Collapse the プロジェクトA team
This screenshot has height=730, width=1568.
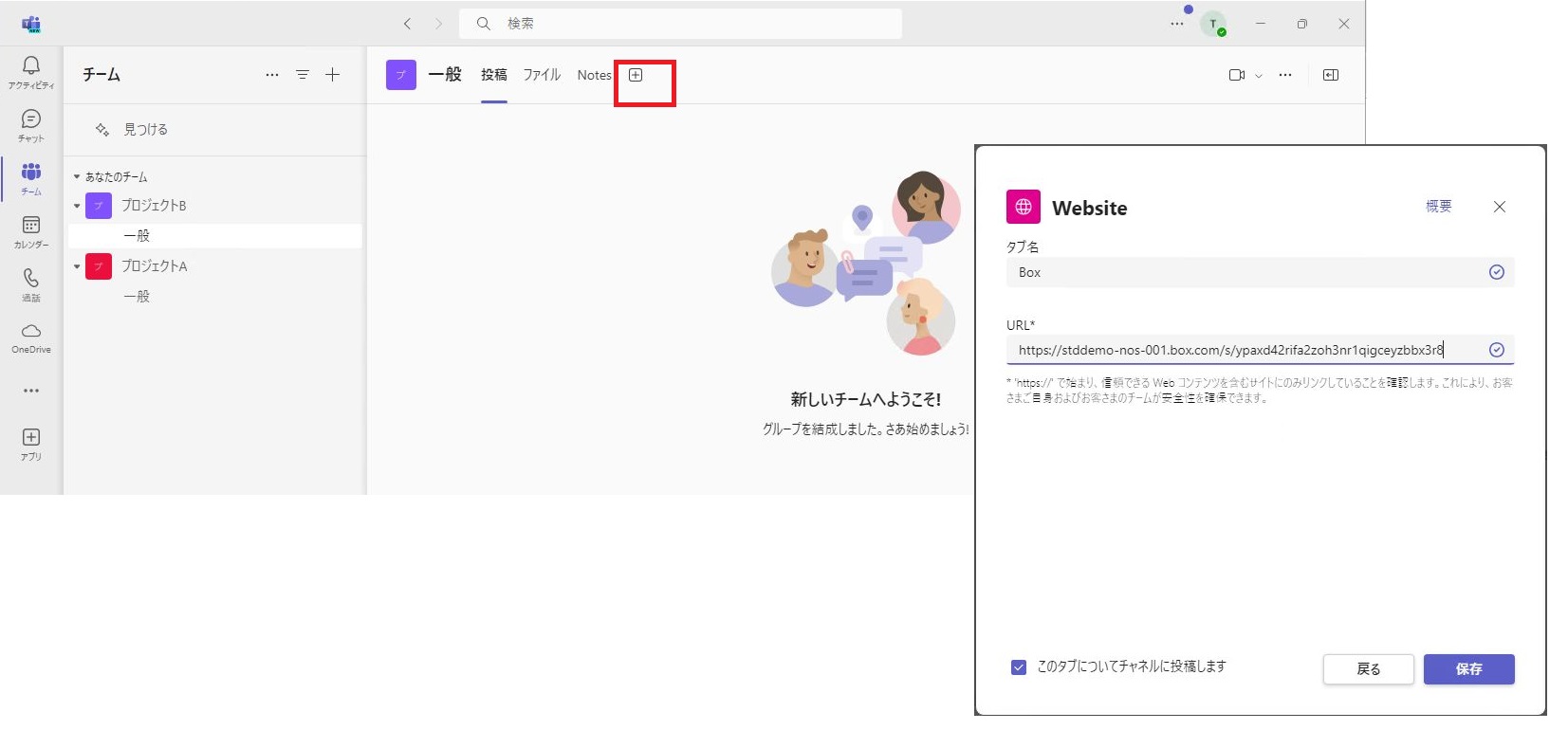[77, 266]
